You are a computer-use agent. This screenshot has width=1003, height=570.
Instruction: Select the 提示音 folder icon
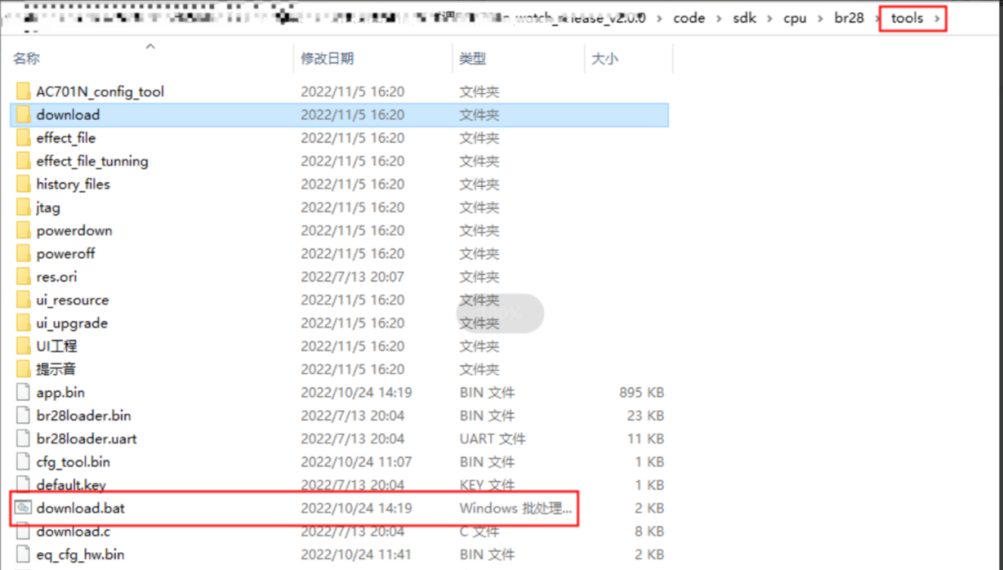(23, 369)
